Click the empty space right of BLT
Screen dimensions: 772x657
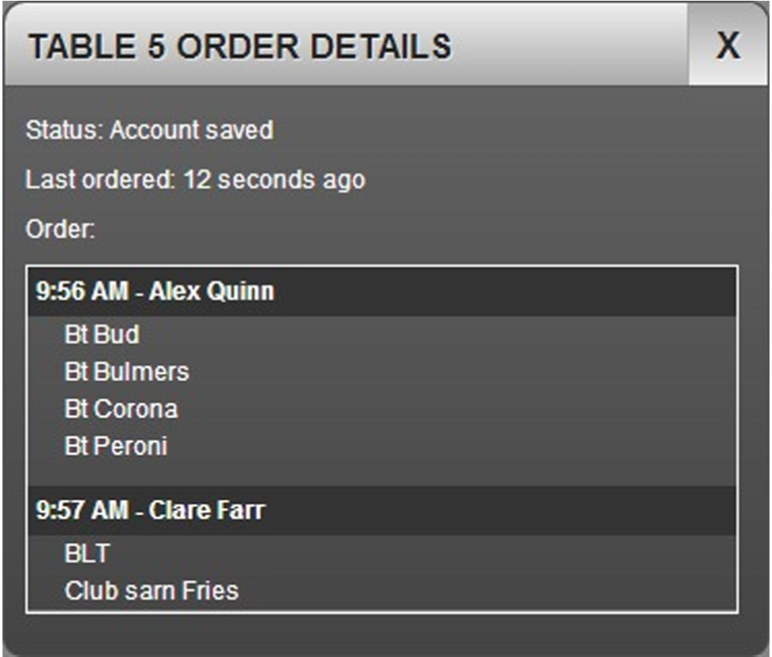(x=420, y=553)
